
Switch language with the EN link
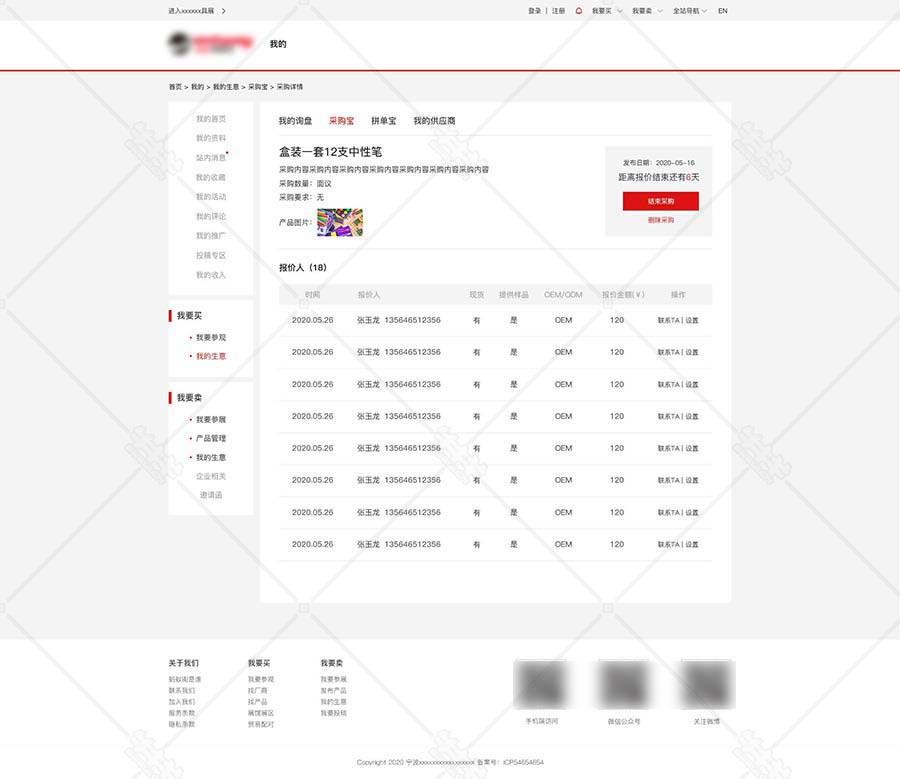click(723, 11)
